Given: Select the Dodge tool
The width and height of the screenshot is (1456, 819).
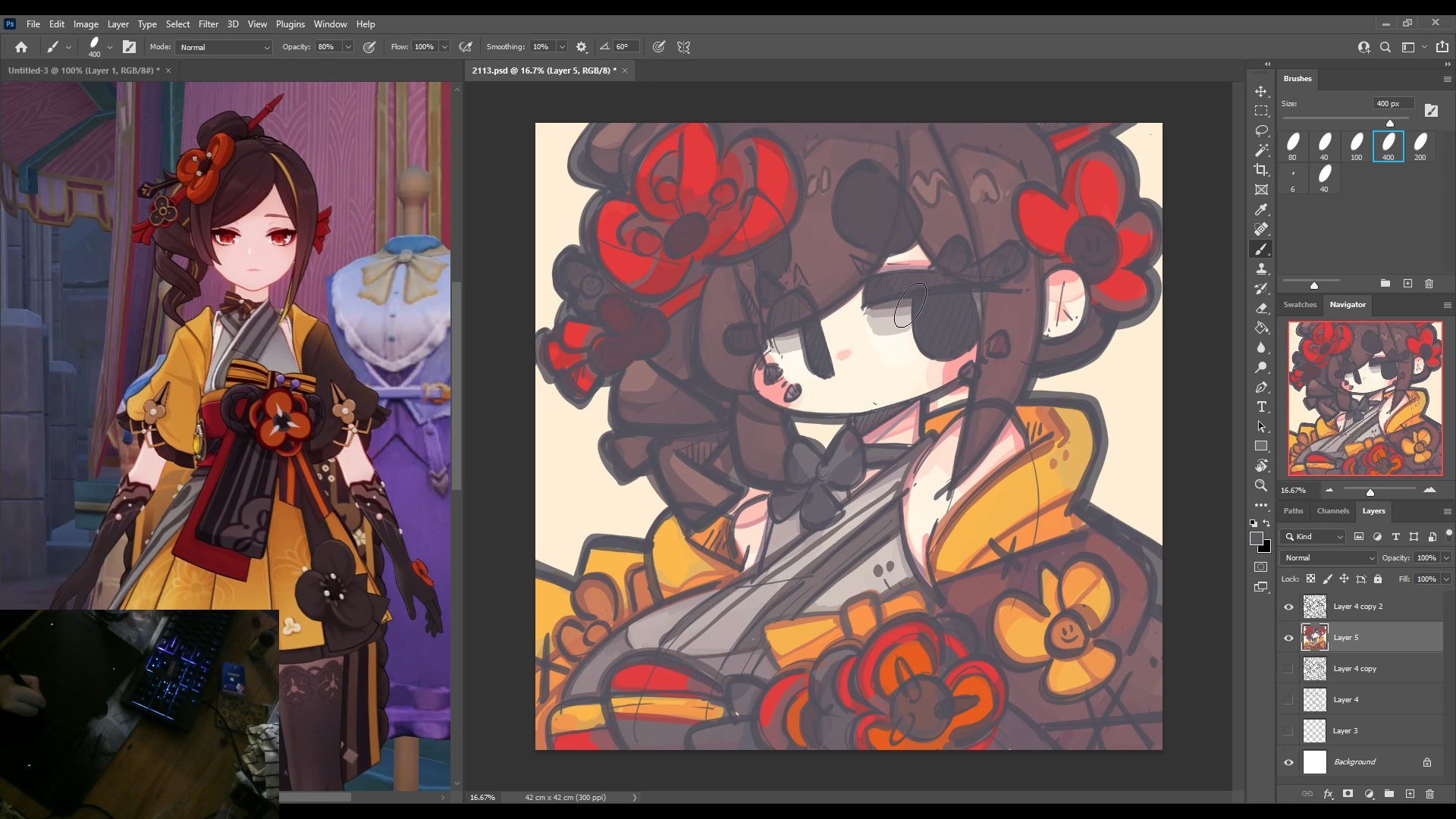Looking at the screenshot, I should [1261, 367].
